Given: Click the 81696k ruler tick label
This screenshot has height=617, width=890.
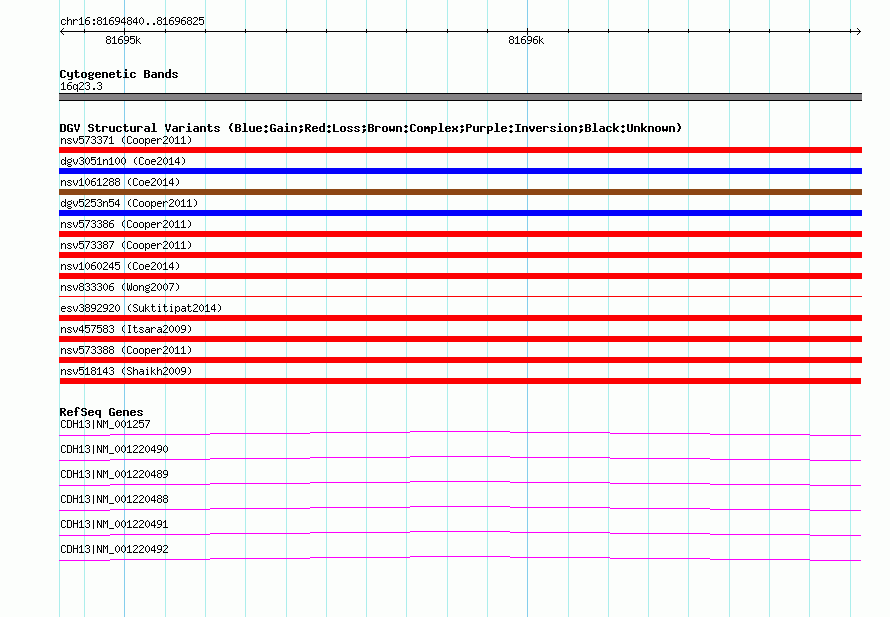Looking at the screenshot, I should [x=526, y=40].
